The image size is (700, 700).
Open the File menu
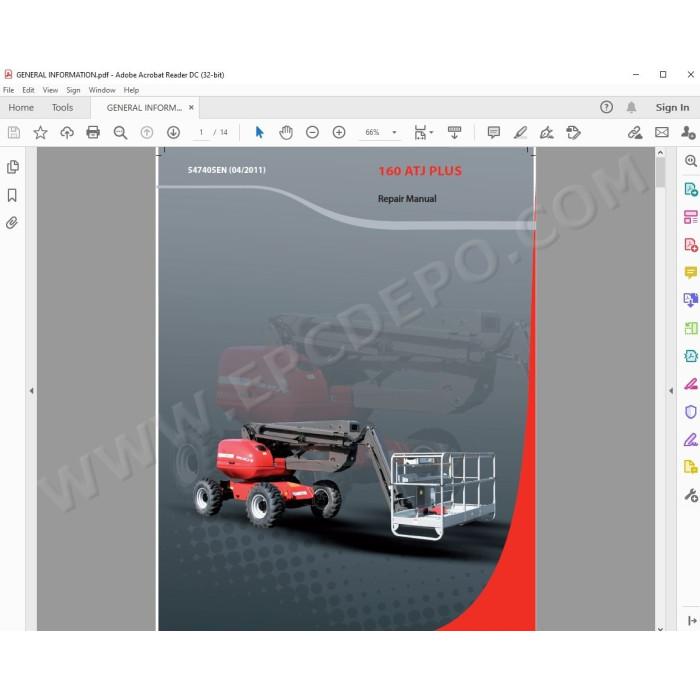click(8, 90)
